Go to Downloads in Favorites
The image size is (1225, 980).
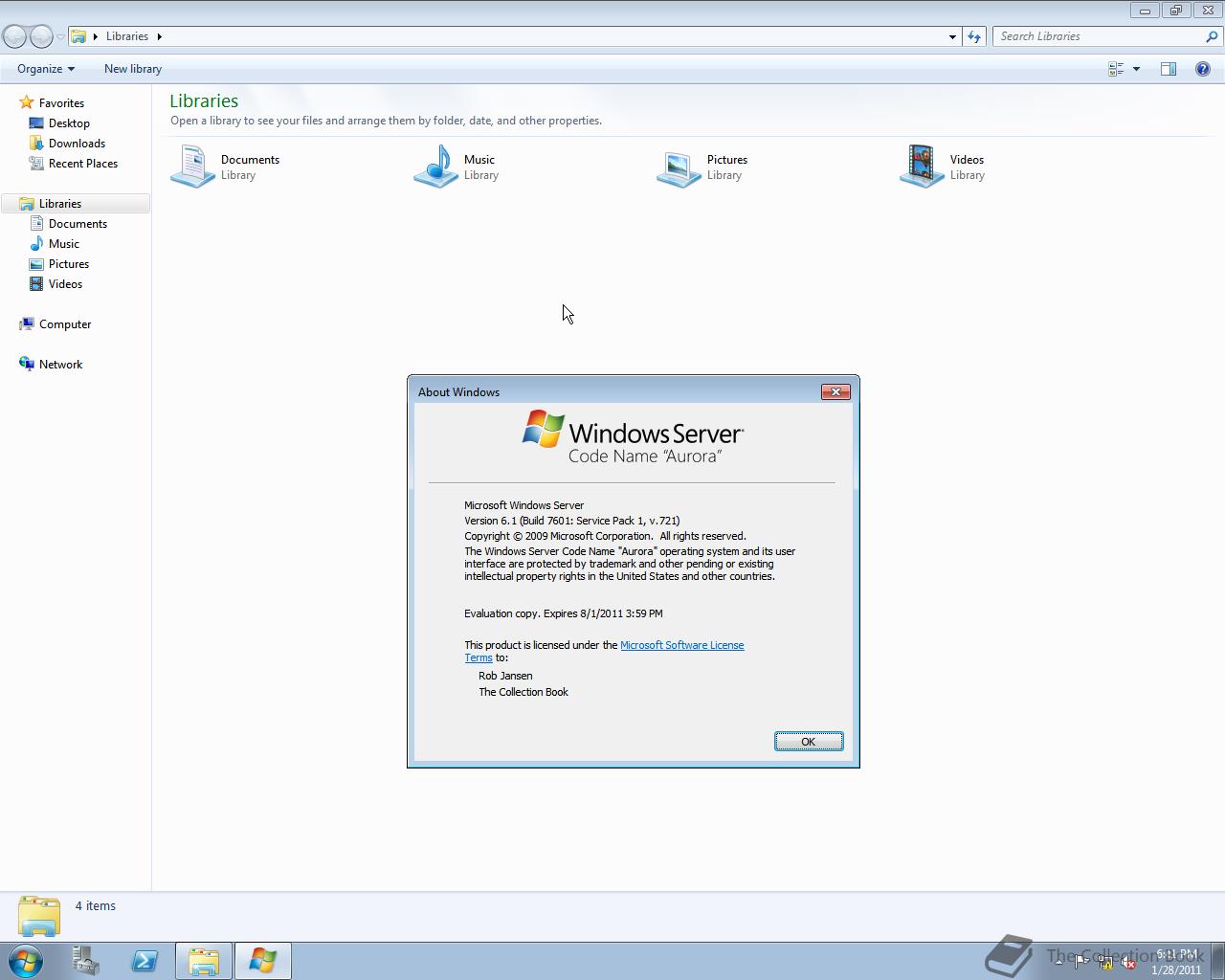77,144
